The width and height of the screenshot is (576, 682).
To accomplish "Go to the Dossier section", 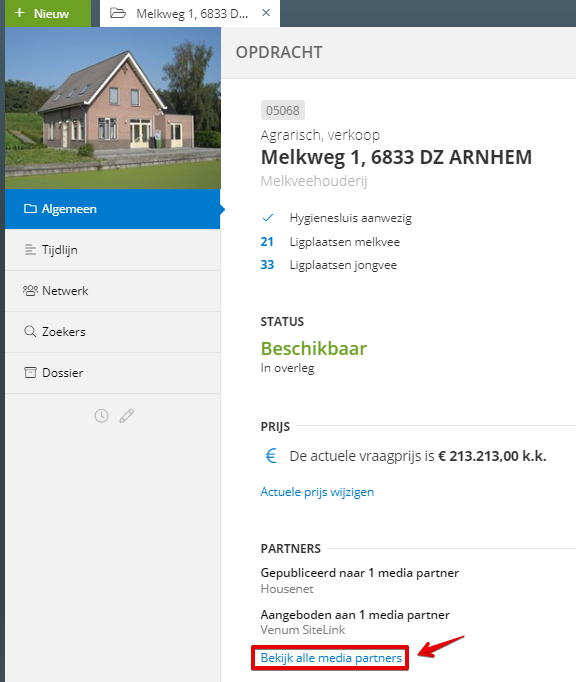I will (113, 373).
